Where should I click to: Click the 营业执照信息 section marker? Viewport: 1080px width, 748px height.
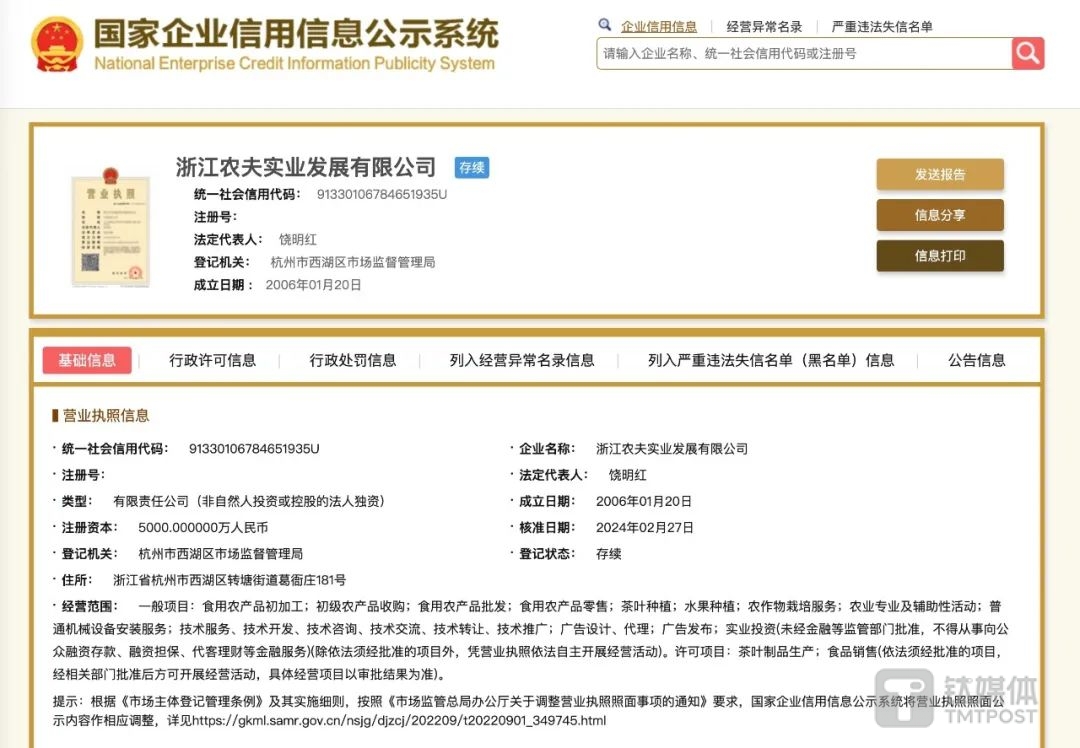[103, 415]
